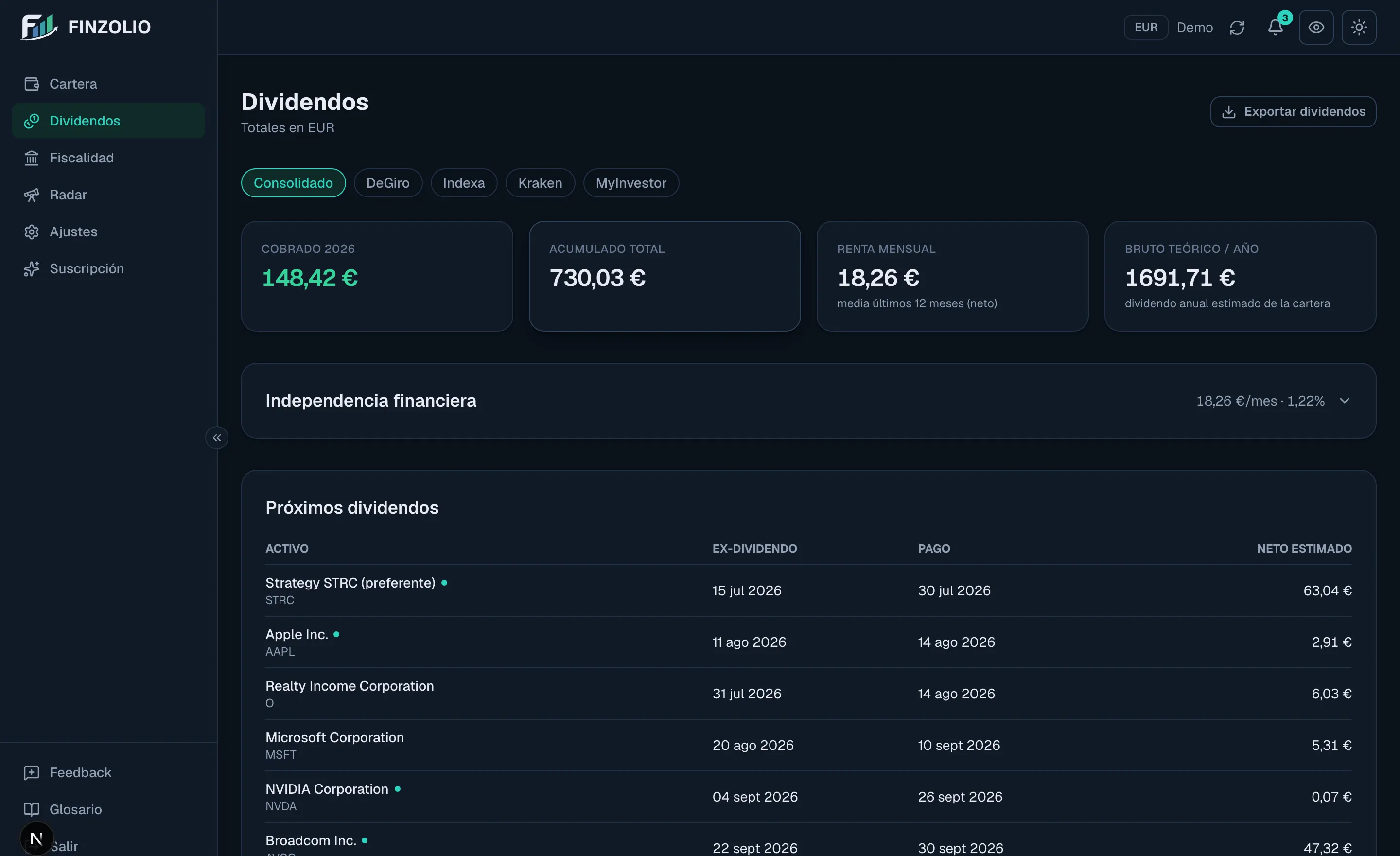Open the notifications bell icon

pyautogui.click(x=1275, y=27)
